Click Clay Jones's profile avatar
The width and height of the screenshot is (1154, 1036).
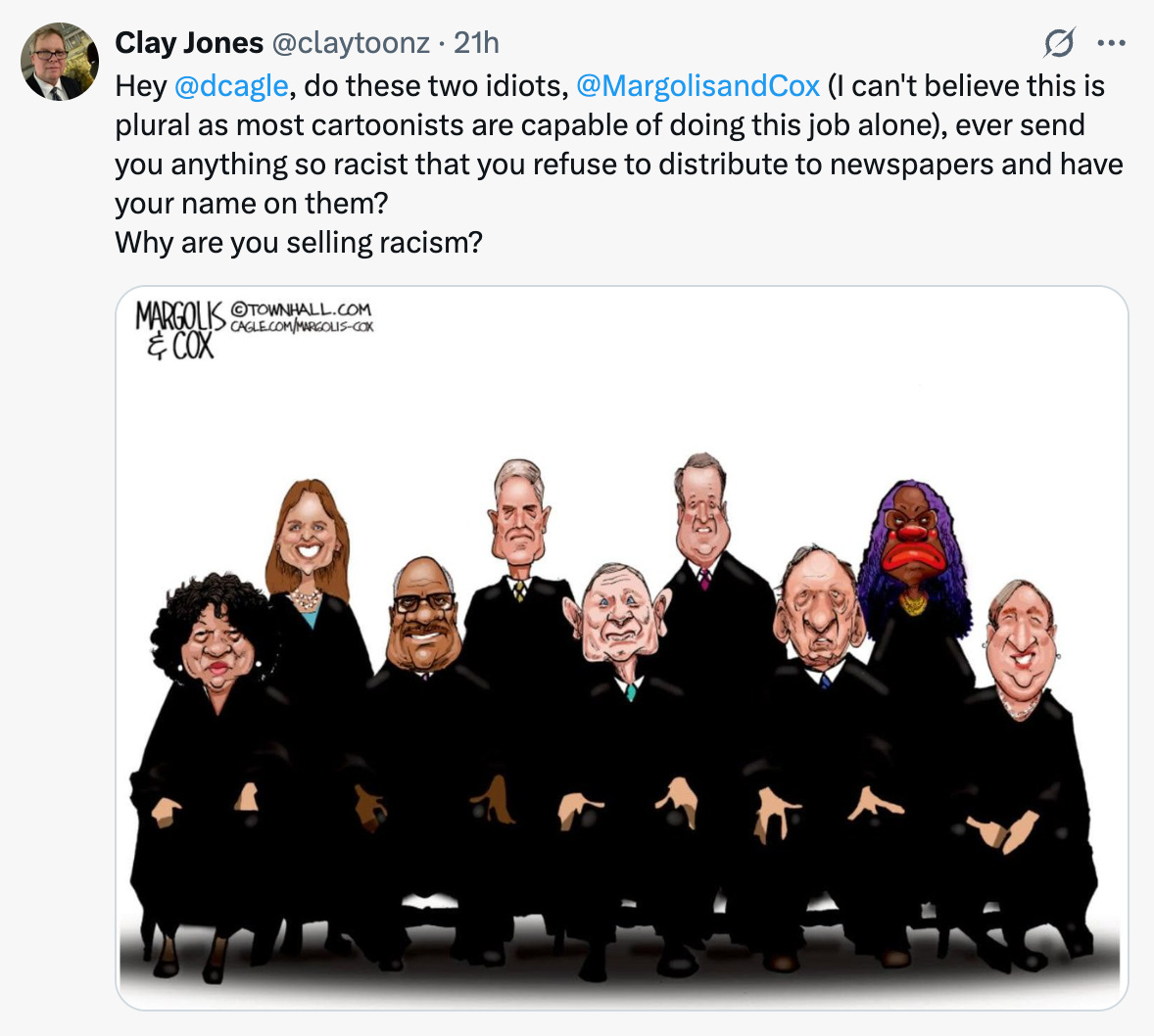(60, 62)
